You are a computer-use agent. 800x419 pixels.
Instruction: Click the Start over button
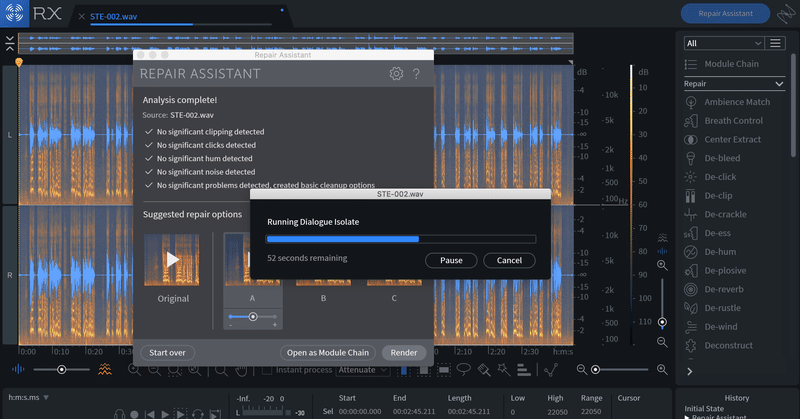point(167,353)
